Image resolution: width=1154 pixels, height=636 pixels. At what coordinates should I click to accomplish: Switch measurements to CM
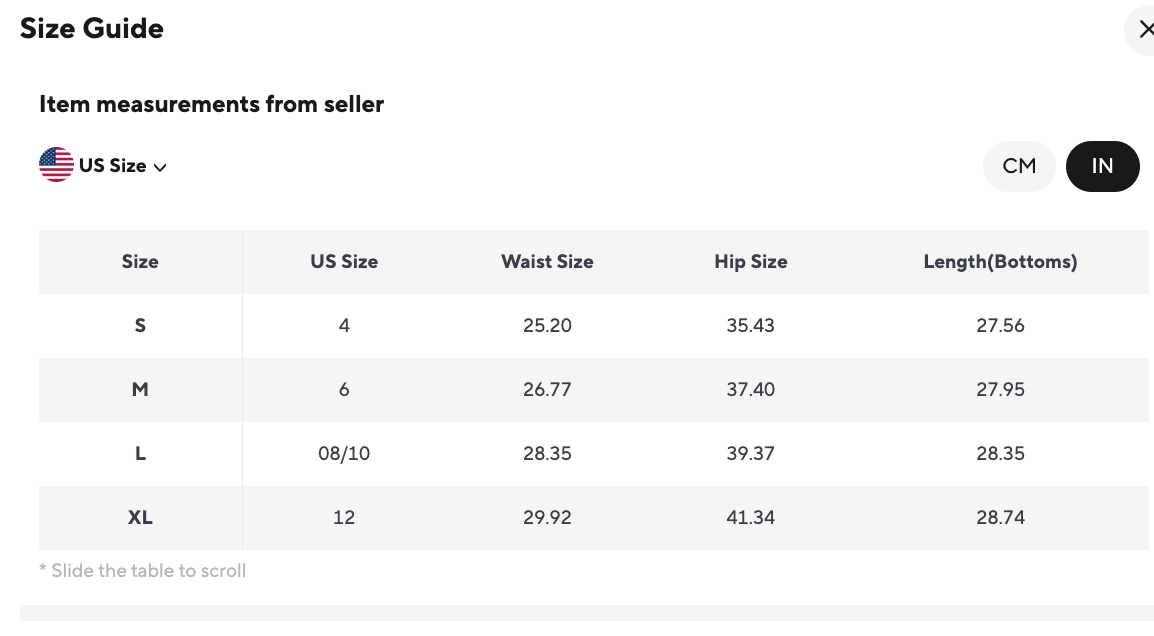point(1019,166)
